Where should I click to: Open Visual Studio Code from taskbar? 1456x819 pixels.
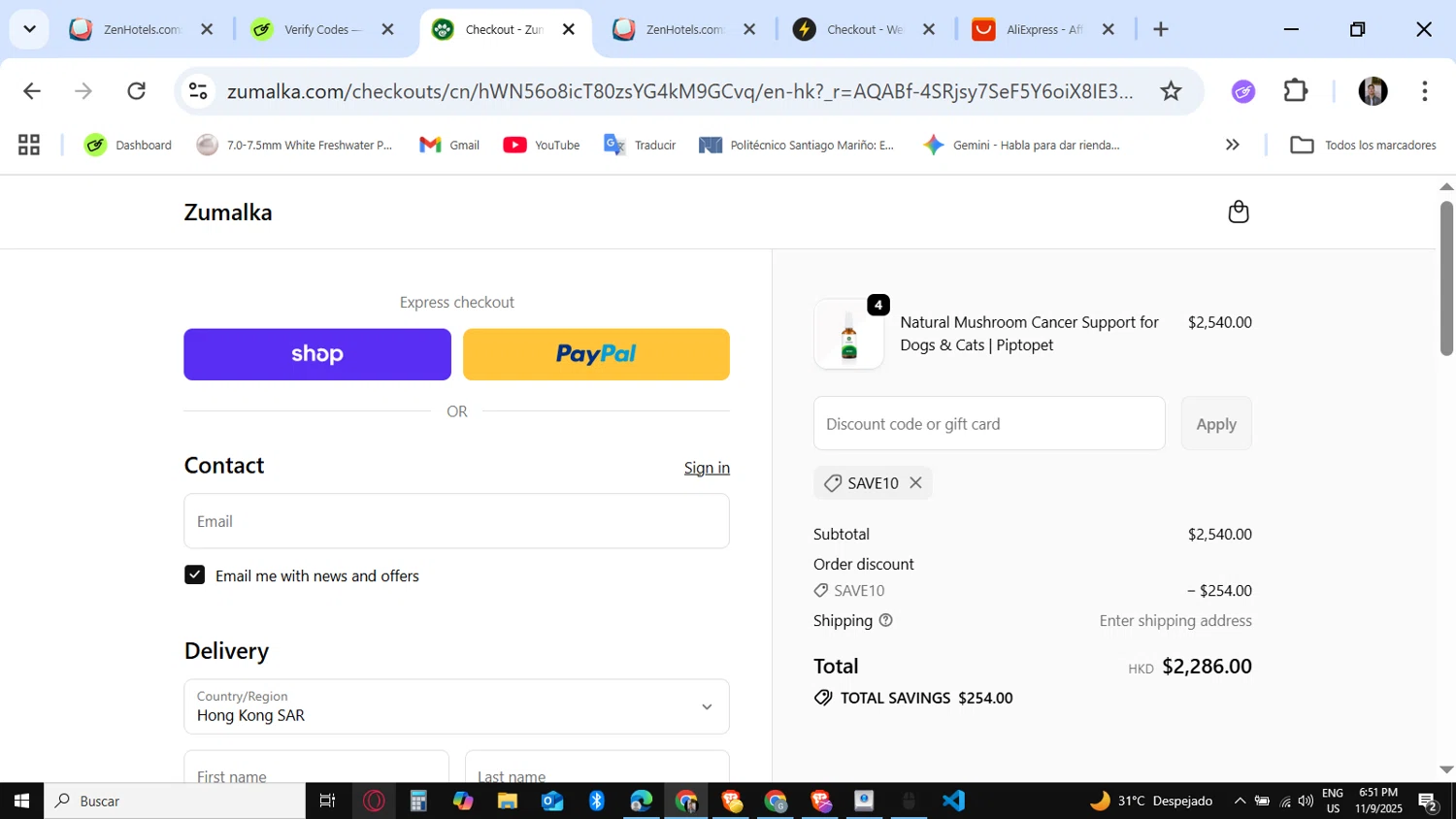(x=953, y=801)
